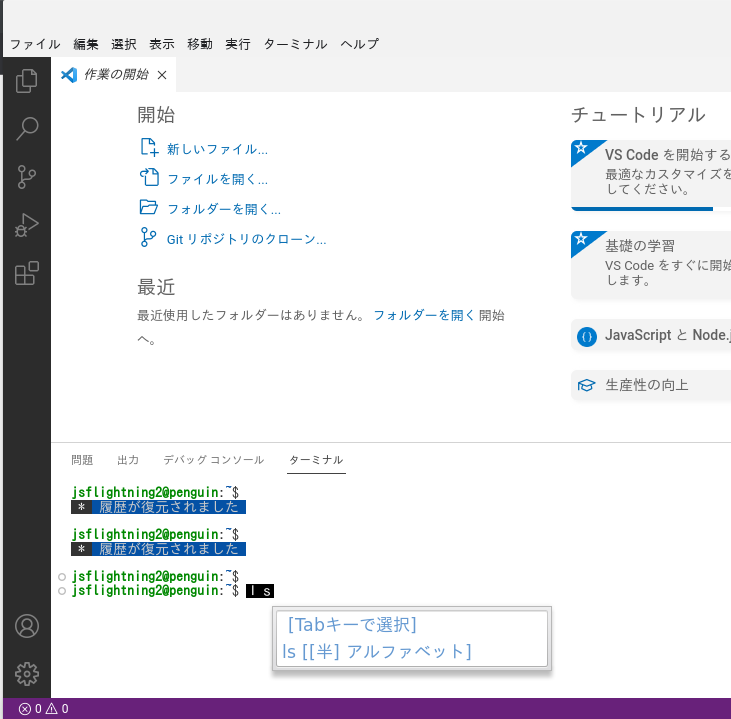
Task: Click the git branch icon beside Git リポジトリのクローン
Action: pyautogui.click(x=148, y=237)
